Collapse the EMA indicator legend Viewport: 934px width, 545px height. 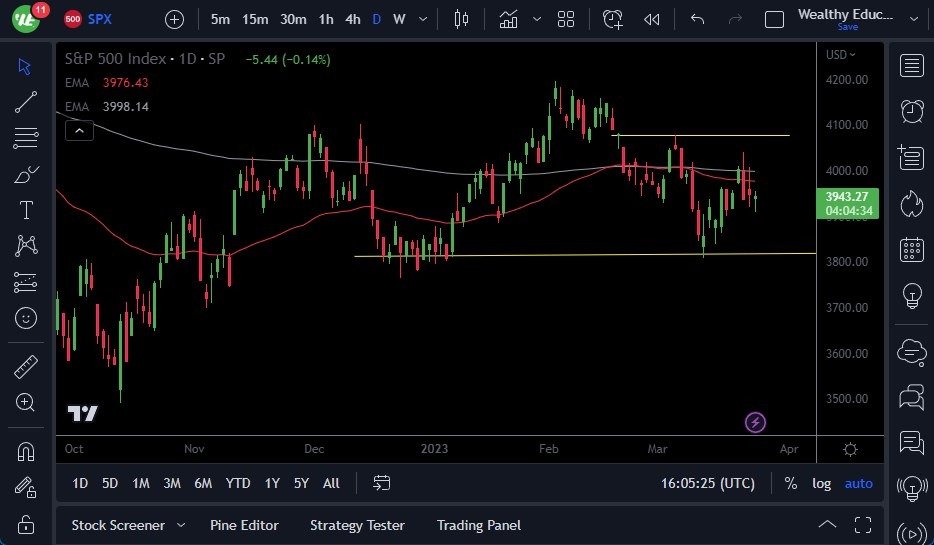[x=79, y=129]
